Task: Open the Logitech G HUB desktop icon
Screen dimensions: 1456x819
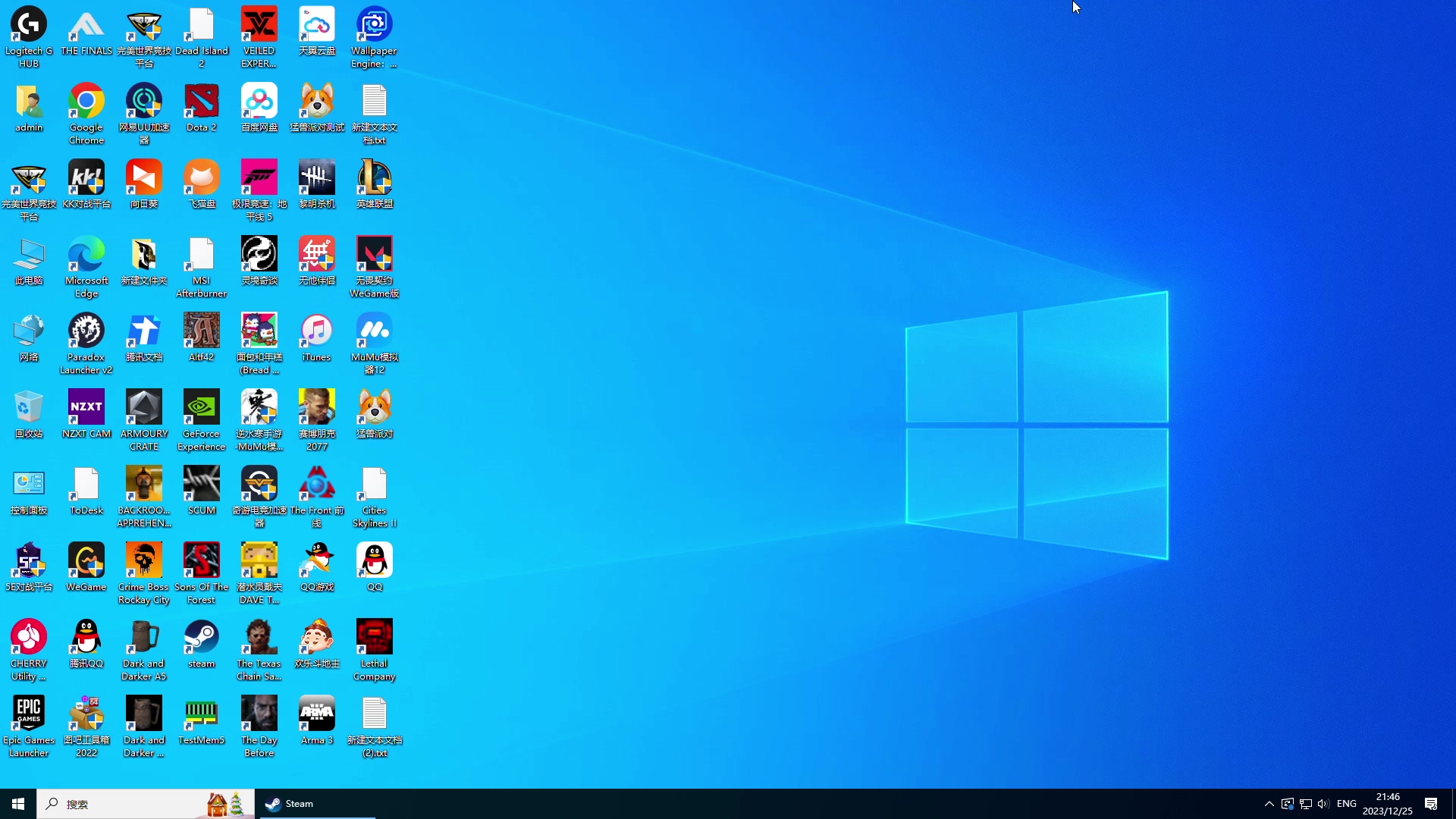Action: [29, 36]
